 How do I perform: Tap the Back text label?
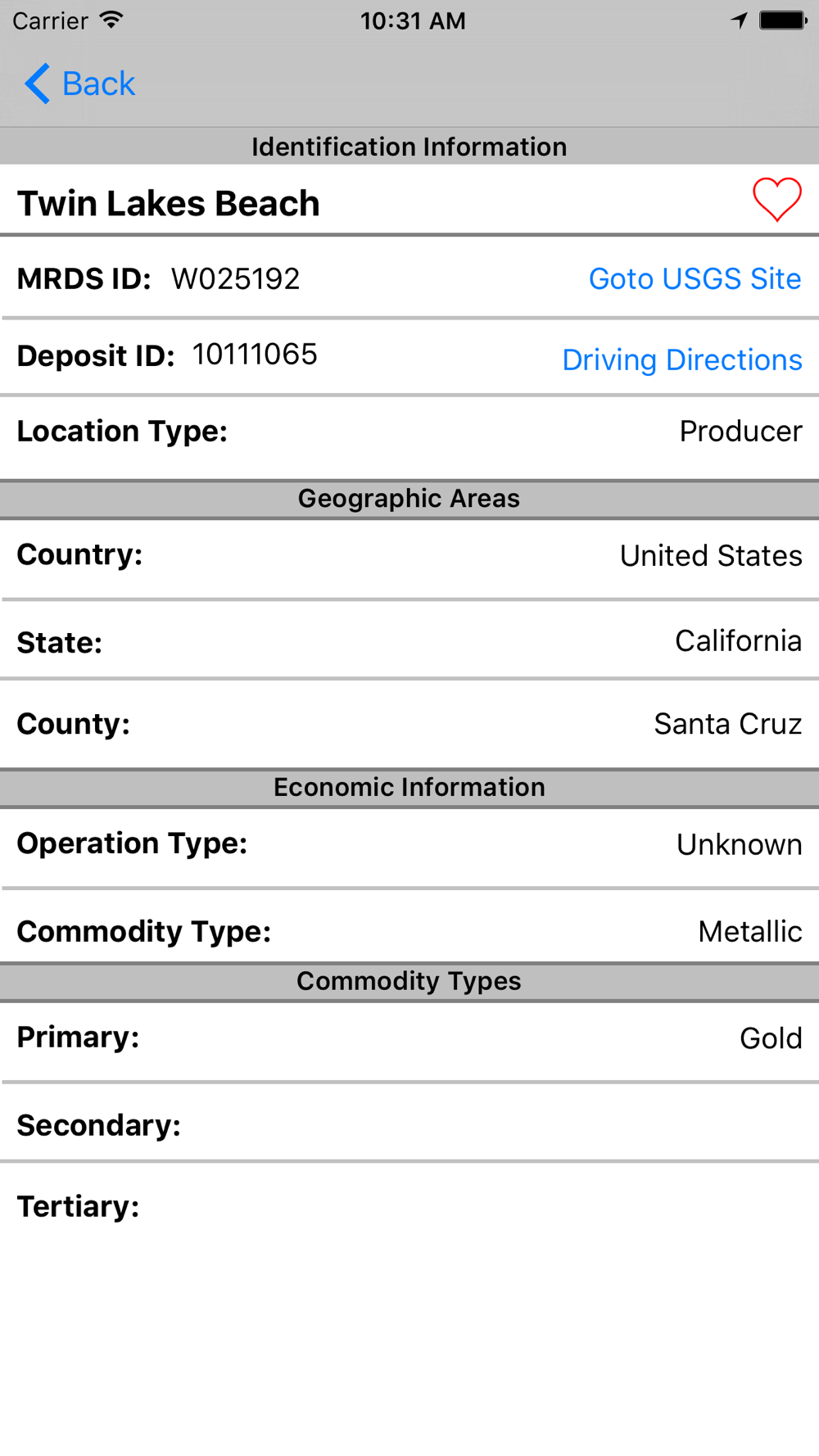(98, 84)
